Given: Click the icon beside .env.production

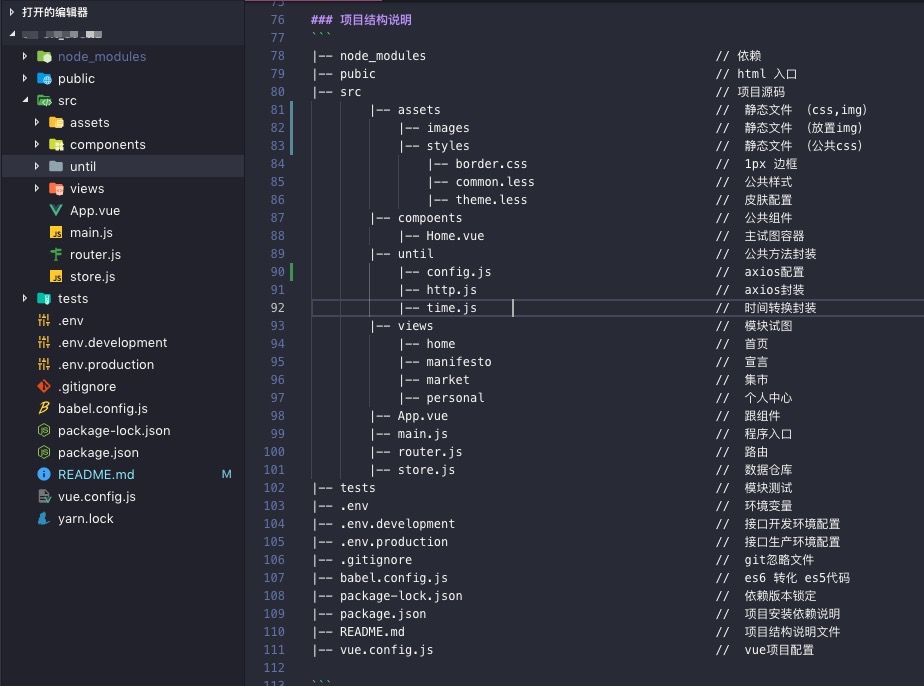Looking at the screenshot, I should pyautogui.click(x=44, y=365).
